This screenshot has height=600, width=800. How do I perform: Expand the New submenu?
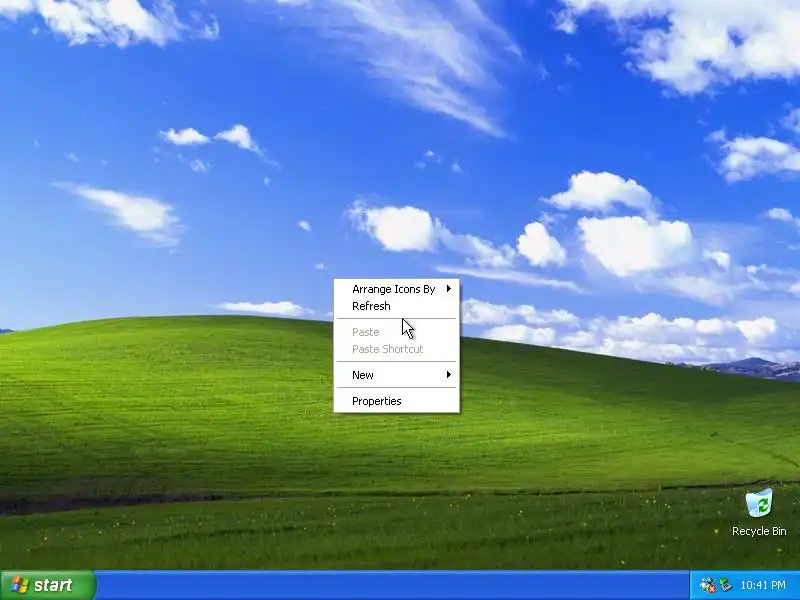click(x=396, y=375)
